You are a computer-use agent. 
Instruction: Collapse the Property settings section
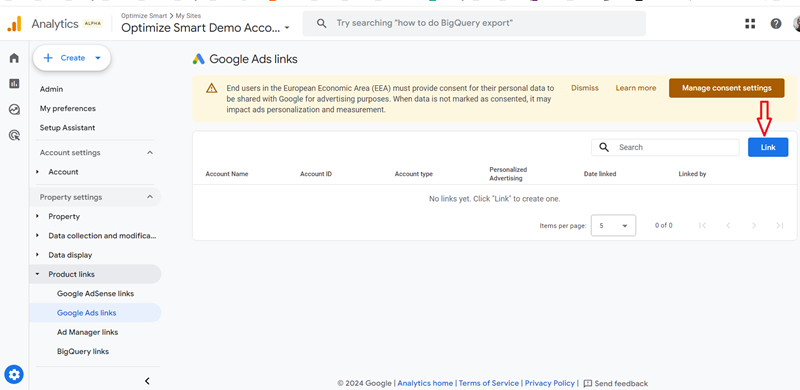pos(149,197)
